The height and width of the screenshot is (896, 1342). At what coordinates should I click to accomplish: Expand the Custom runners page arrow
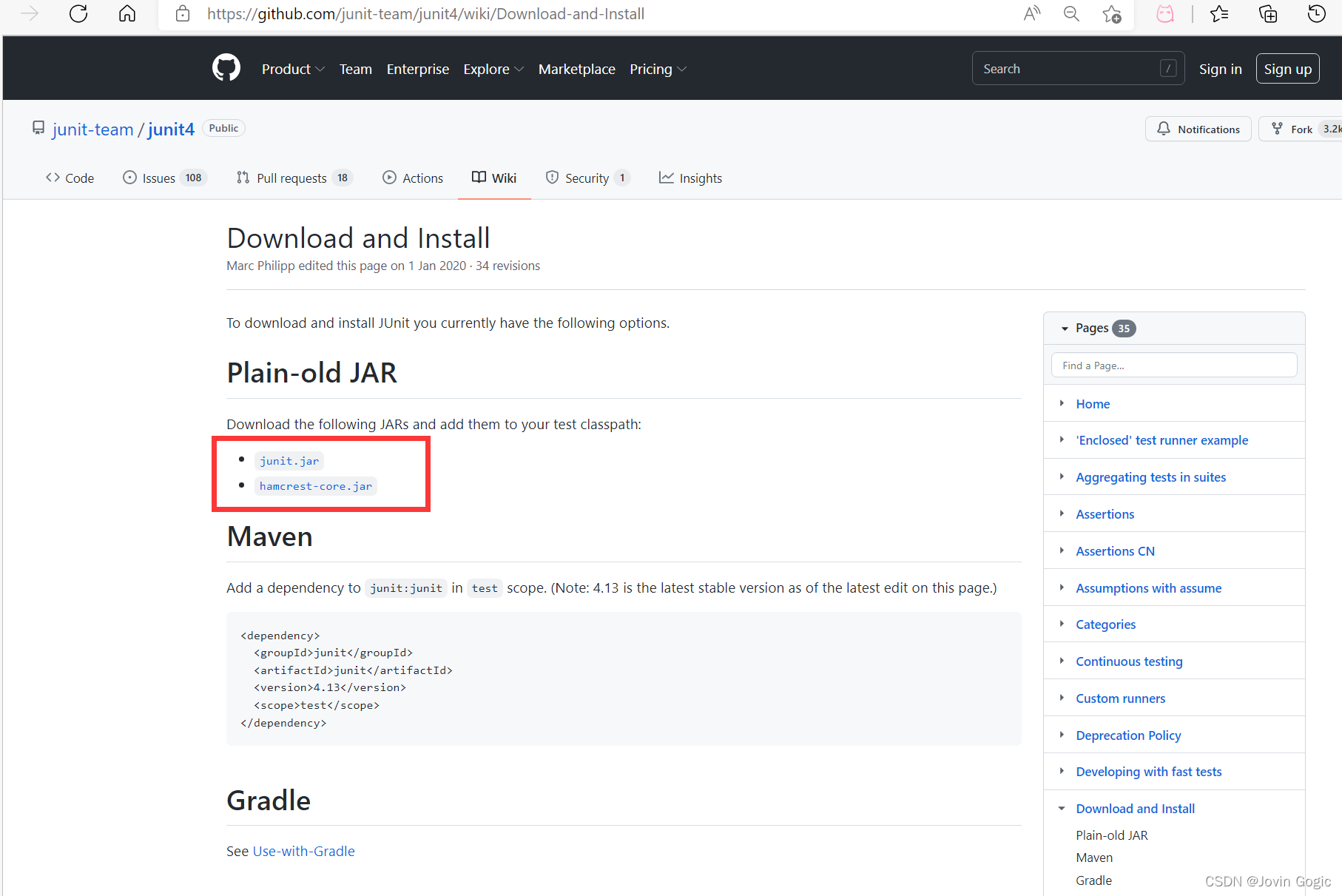coord(1062,698)
